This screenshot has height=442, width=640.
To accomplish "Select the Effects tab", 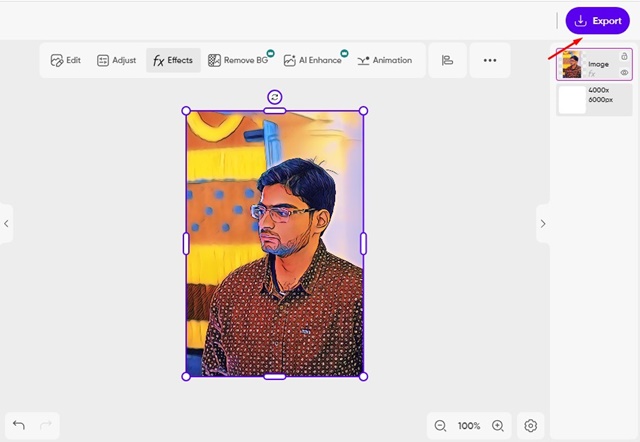I will pyautogui.click(x=173, y=60).
